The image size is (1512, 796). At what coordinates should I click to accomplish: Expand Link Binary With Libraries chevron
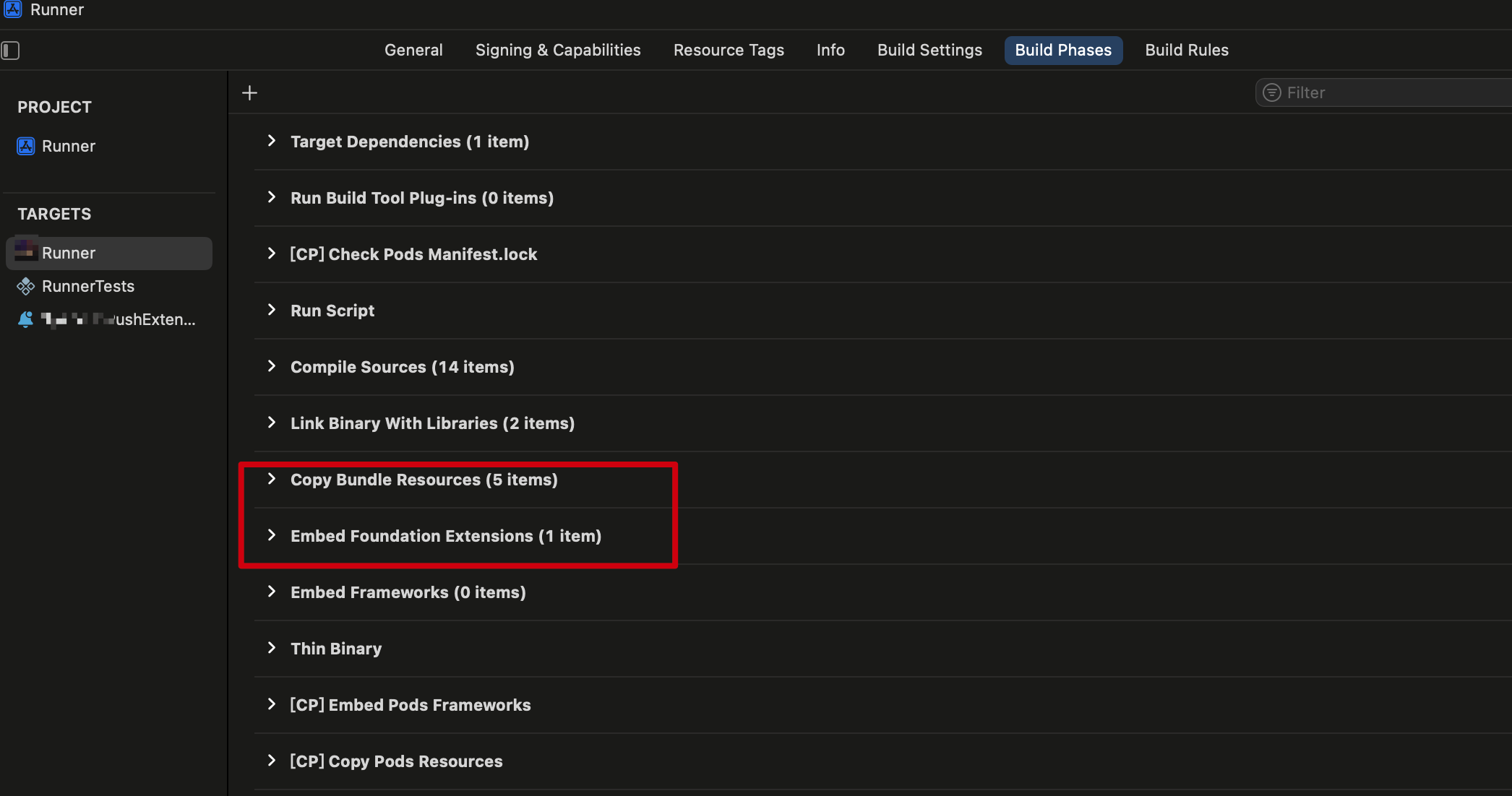pyautogui.click(x=272, y=423)
